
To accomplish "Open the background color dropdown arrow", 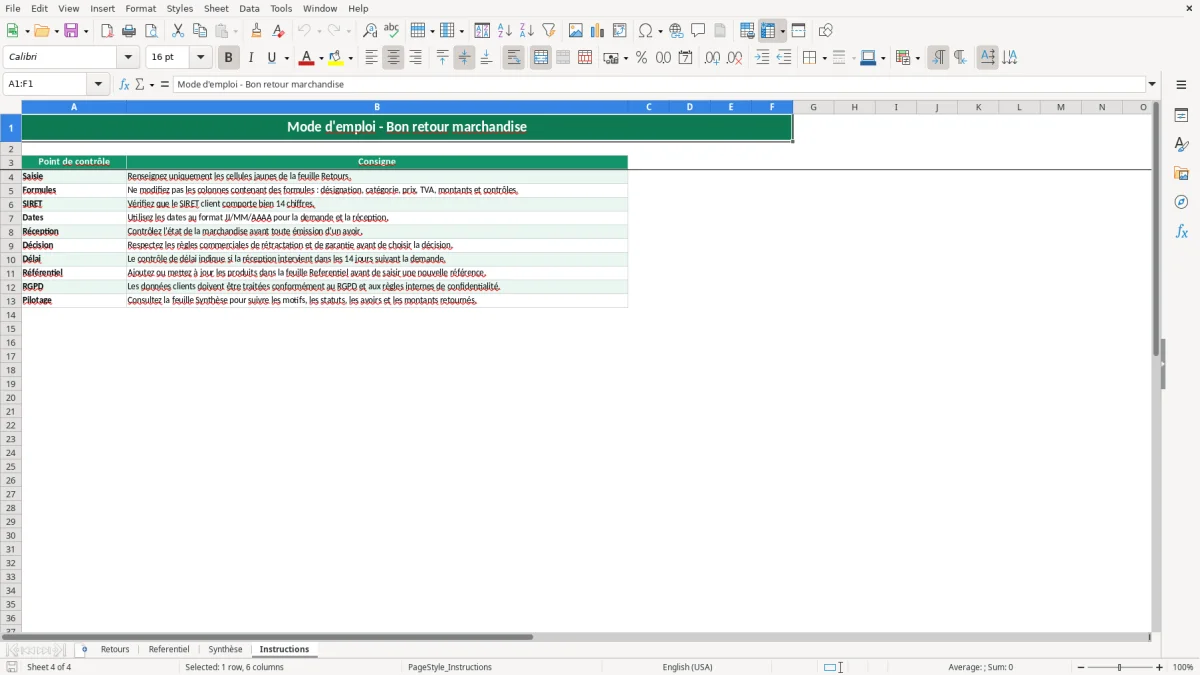I will [x=350, y=58].
